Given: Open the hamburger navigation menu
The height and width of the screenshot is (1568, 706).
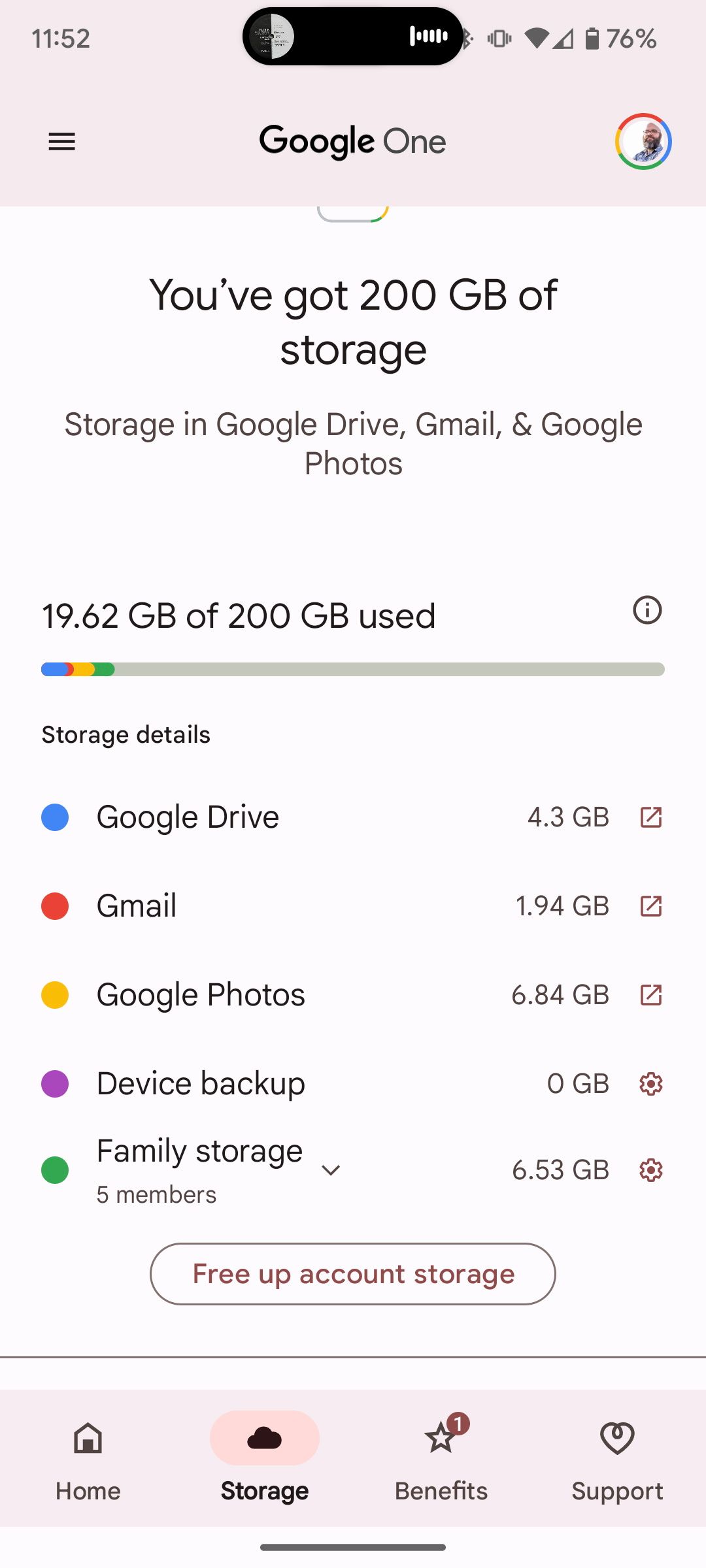Looking at the screenshot, I should click(x=62, y=142).
